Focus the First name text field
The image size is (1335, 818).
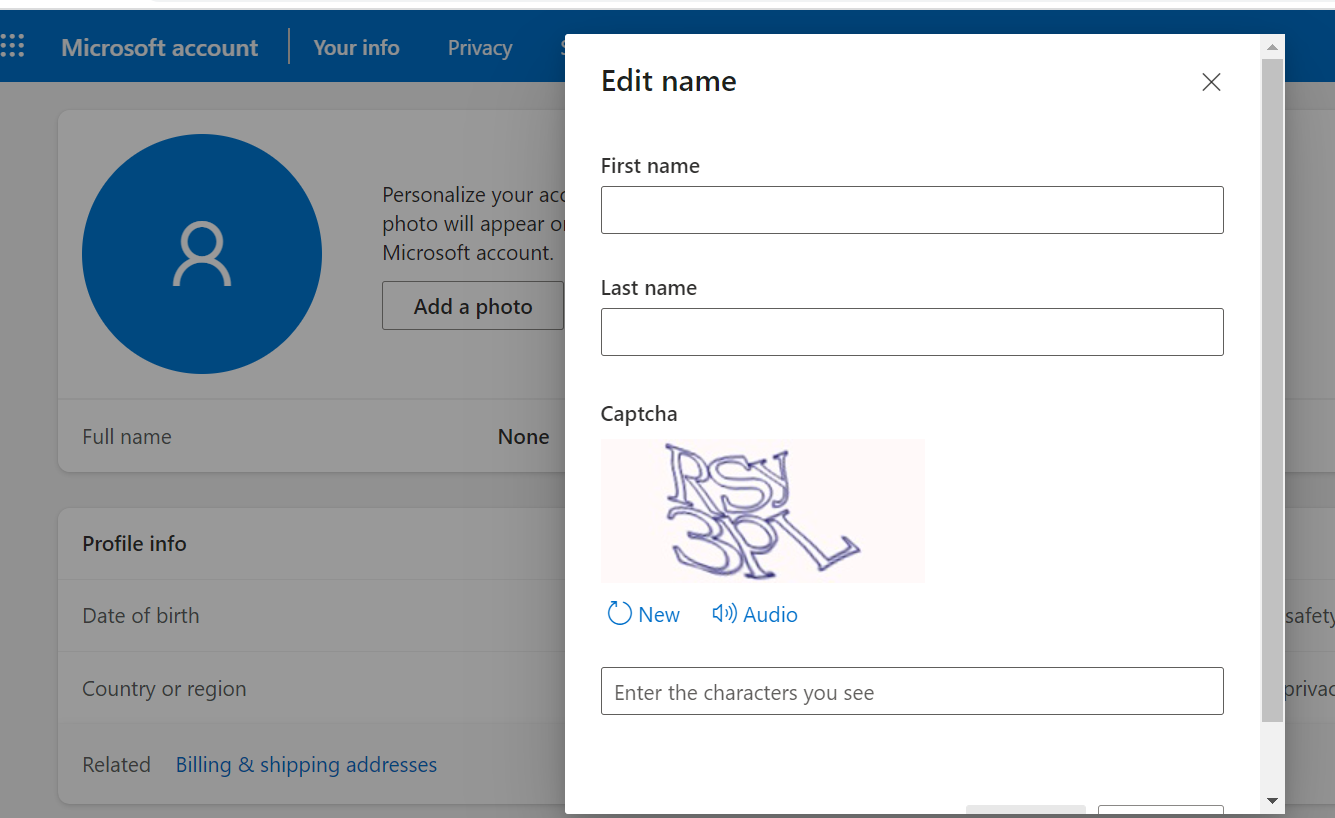pyautogui.click(x=911, y=210)
